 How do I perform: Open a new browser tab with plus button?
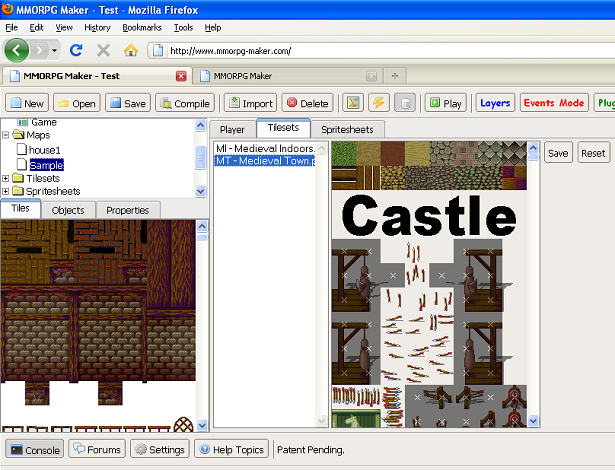(x=395, y=76)
